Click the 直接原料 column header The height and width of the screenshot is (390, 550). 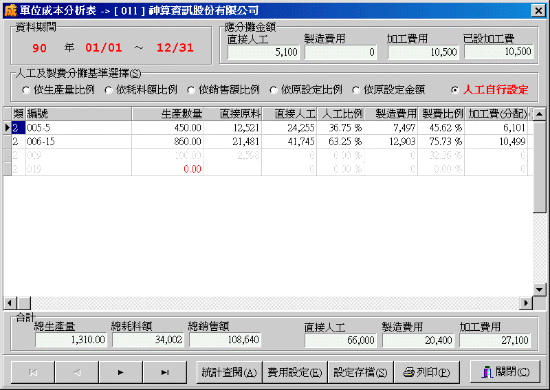(x=233, y=114)
